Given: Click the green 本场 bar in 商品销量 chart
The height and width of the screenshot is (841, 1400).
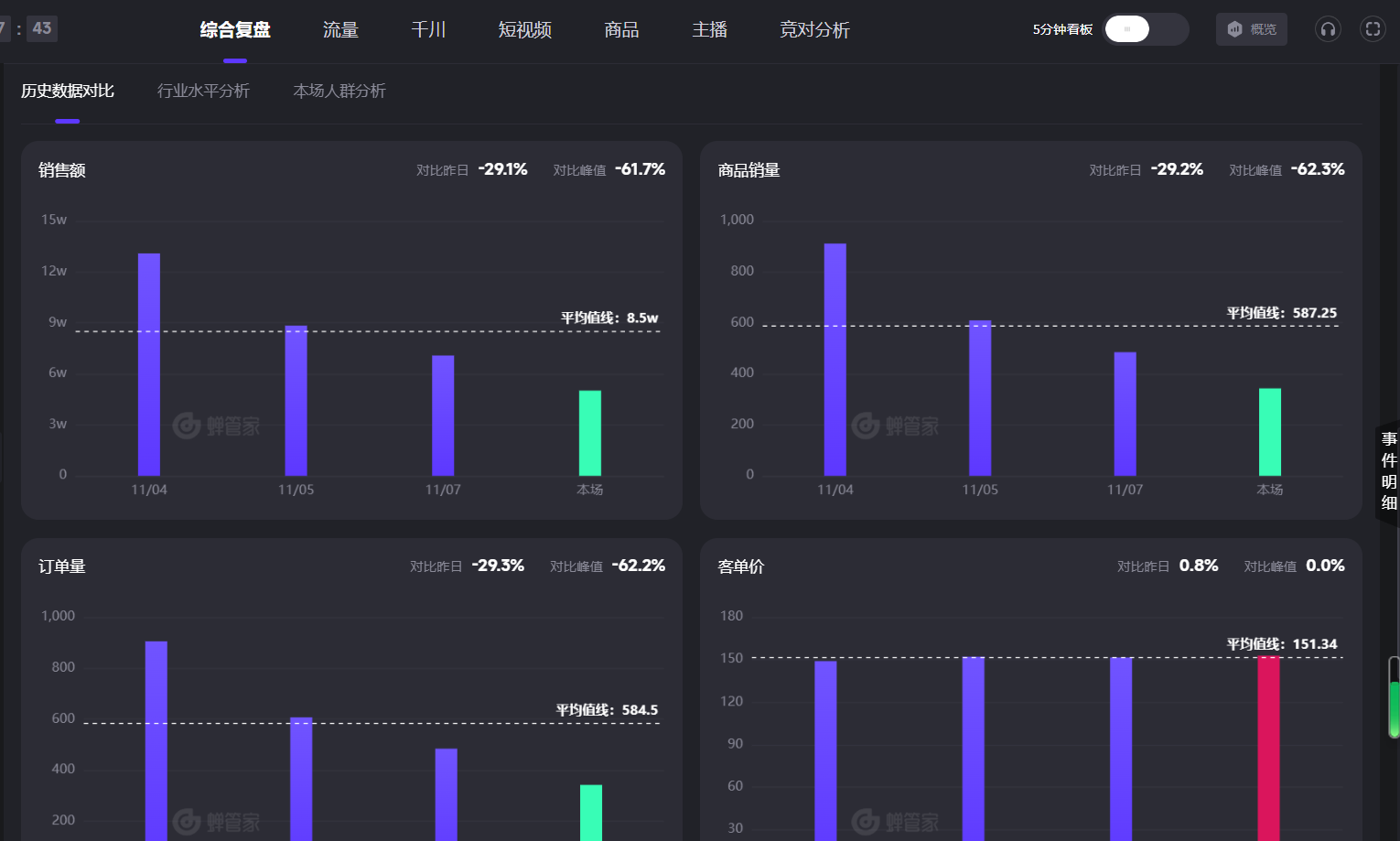Looking at the screenshot, I should [x=1270, y=432].
